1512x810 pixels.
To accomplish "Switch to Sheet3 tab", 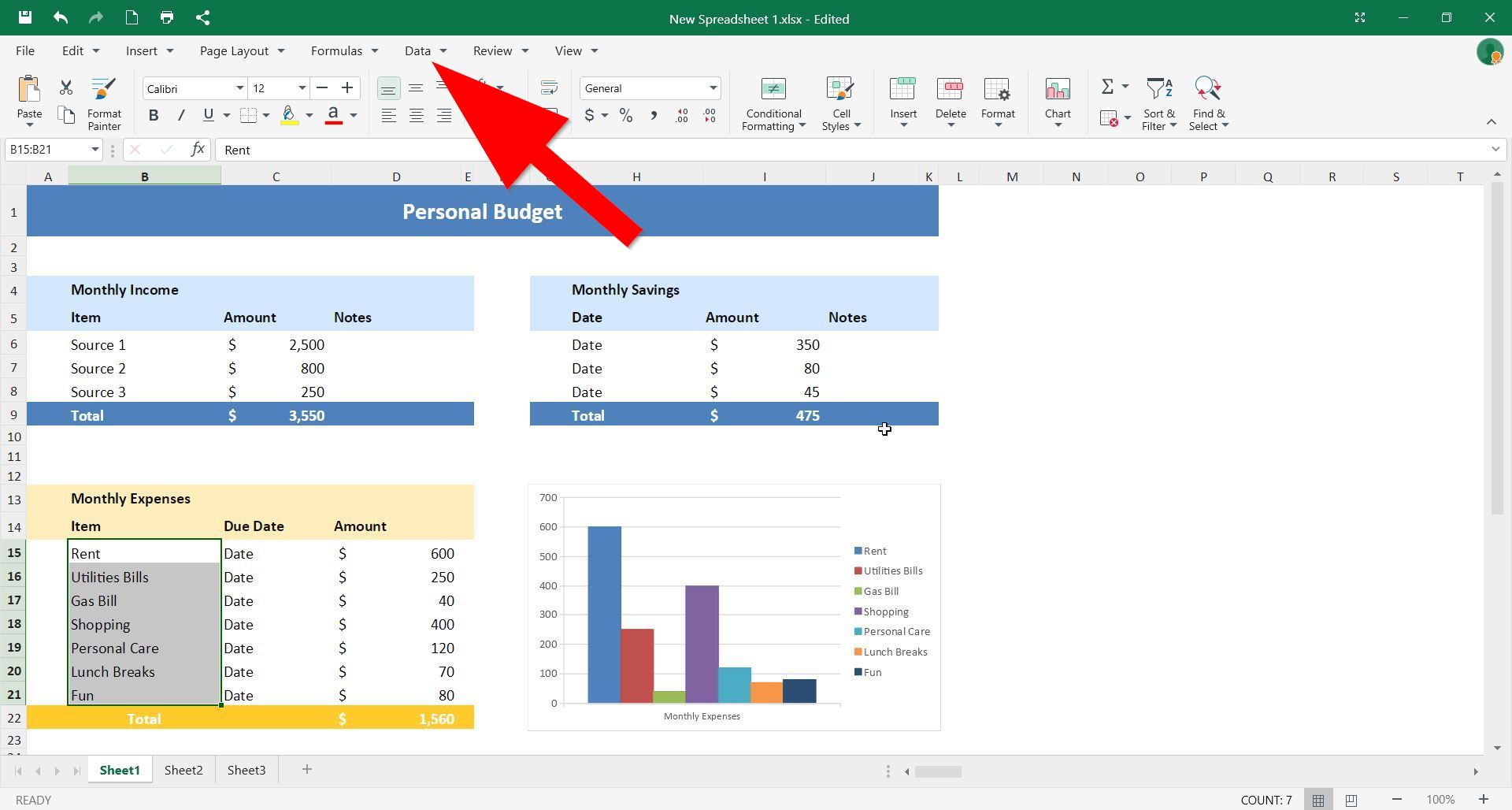I will [x=246, y=770].
